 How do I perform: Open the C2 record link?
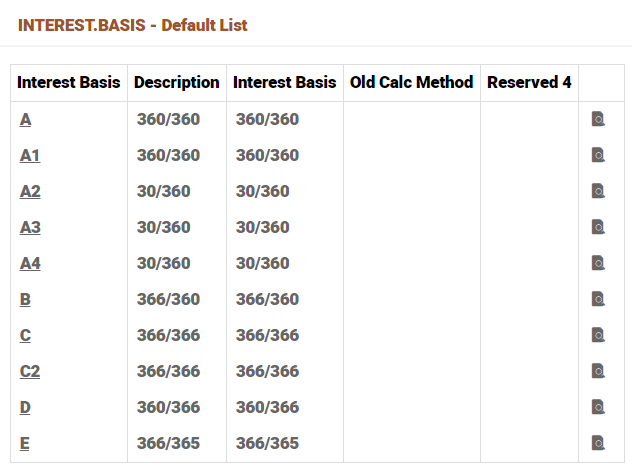30,372
